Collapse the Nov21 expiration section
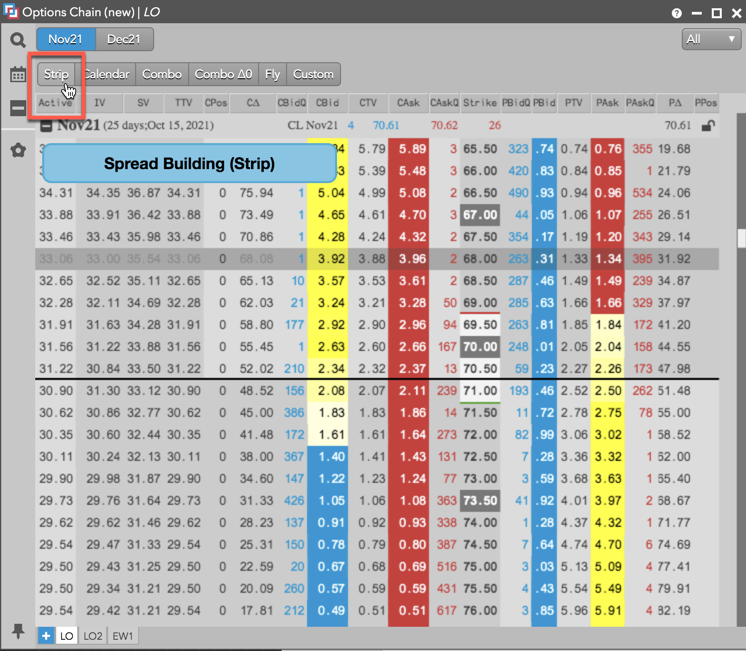The height and width of the screenshot is (651, 746). [46, 126]
